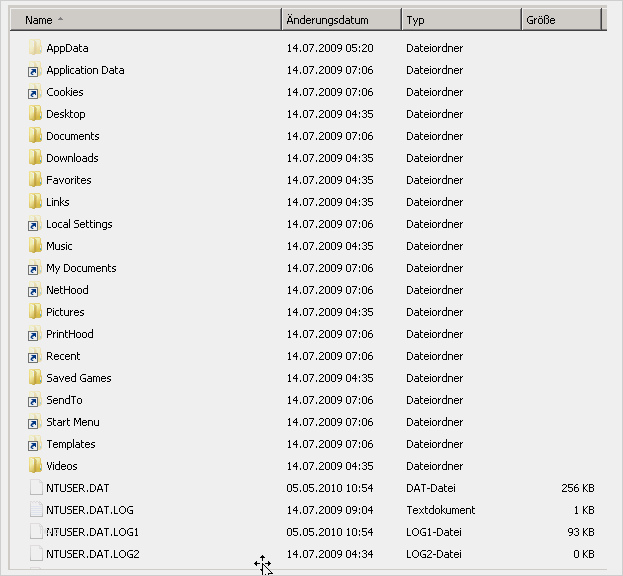The height and width of the screenshot is (576, 623).
Task: Select the Videos folder icon
Action: tap(35, 466)
